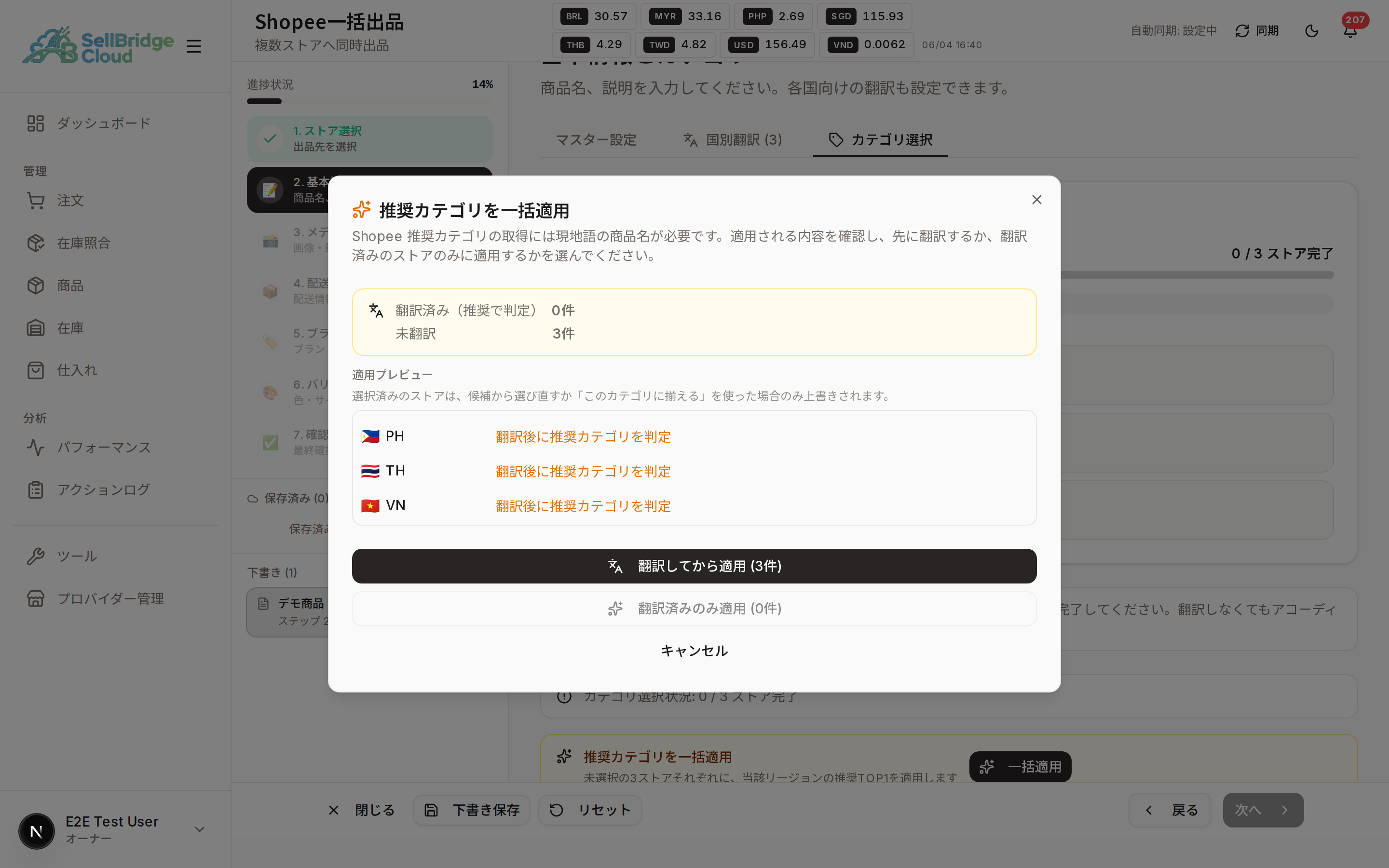This screenshot has height=868, width=1389.
Task: Click the USD 156.49 exchange rate chip
Action: pos(767,44)
